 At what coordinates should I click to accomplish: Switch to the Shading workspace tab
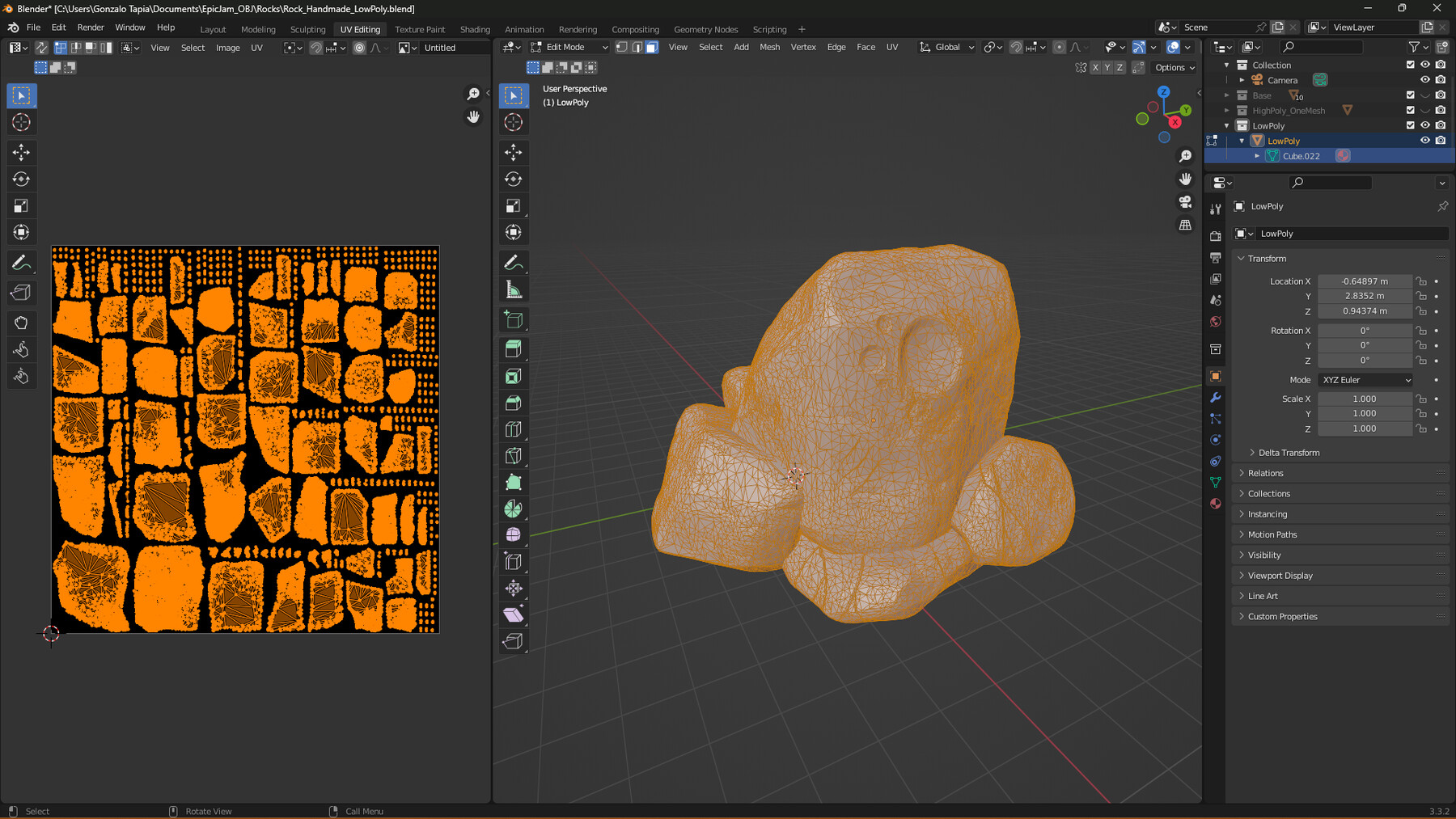coord(475,29)
